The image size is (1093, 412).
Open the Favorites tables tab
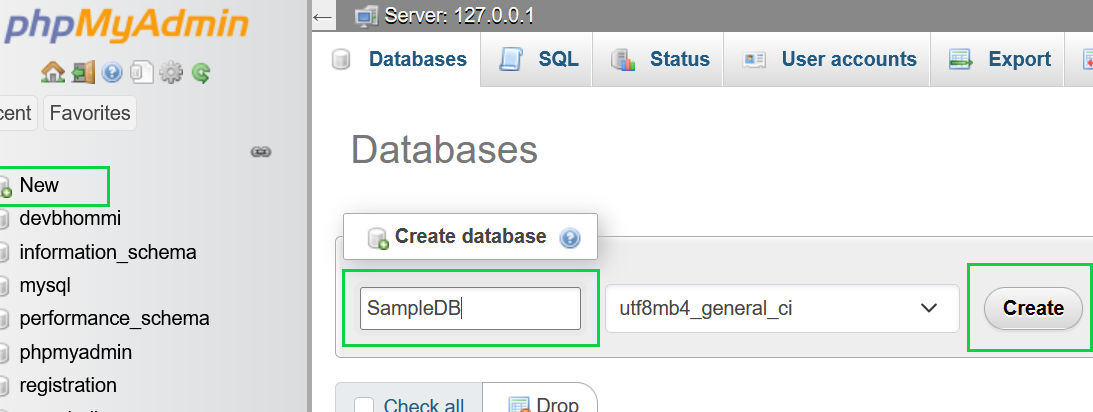[x=90, y=113]
